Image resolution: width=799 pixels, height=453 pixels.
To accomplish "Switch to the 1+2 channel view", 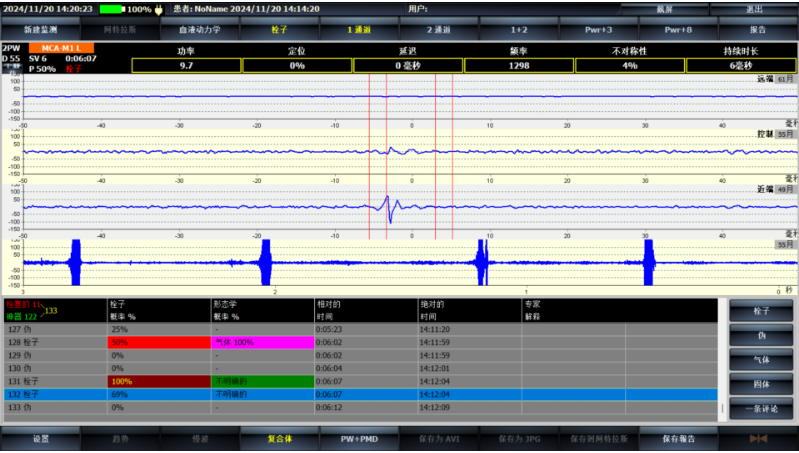I will point(519,30).
